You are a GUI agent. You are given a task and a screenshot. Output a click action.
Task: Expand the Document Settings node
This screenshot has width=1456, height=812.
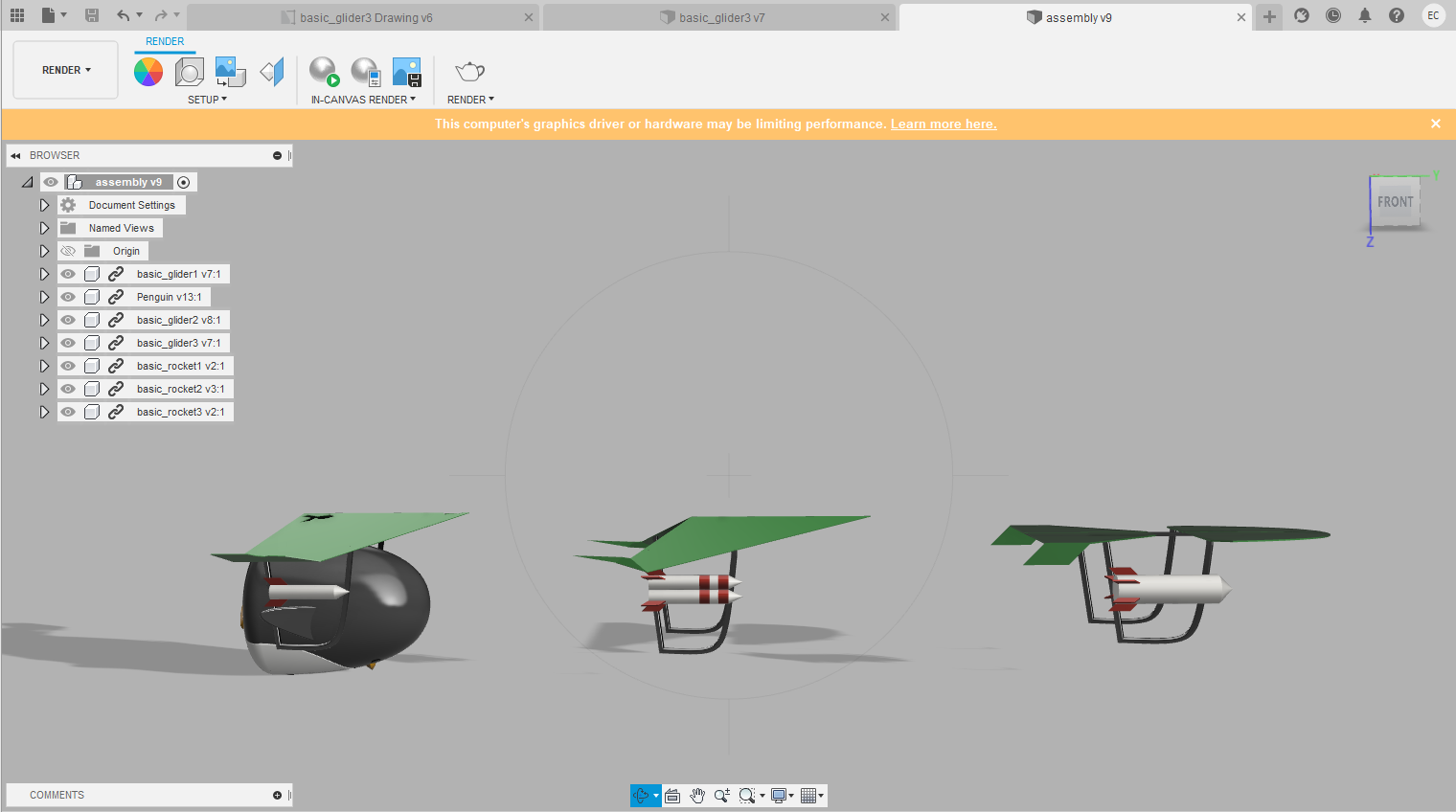[x=44, y=204]
